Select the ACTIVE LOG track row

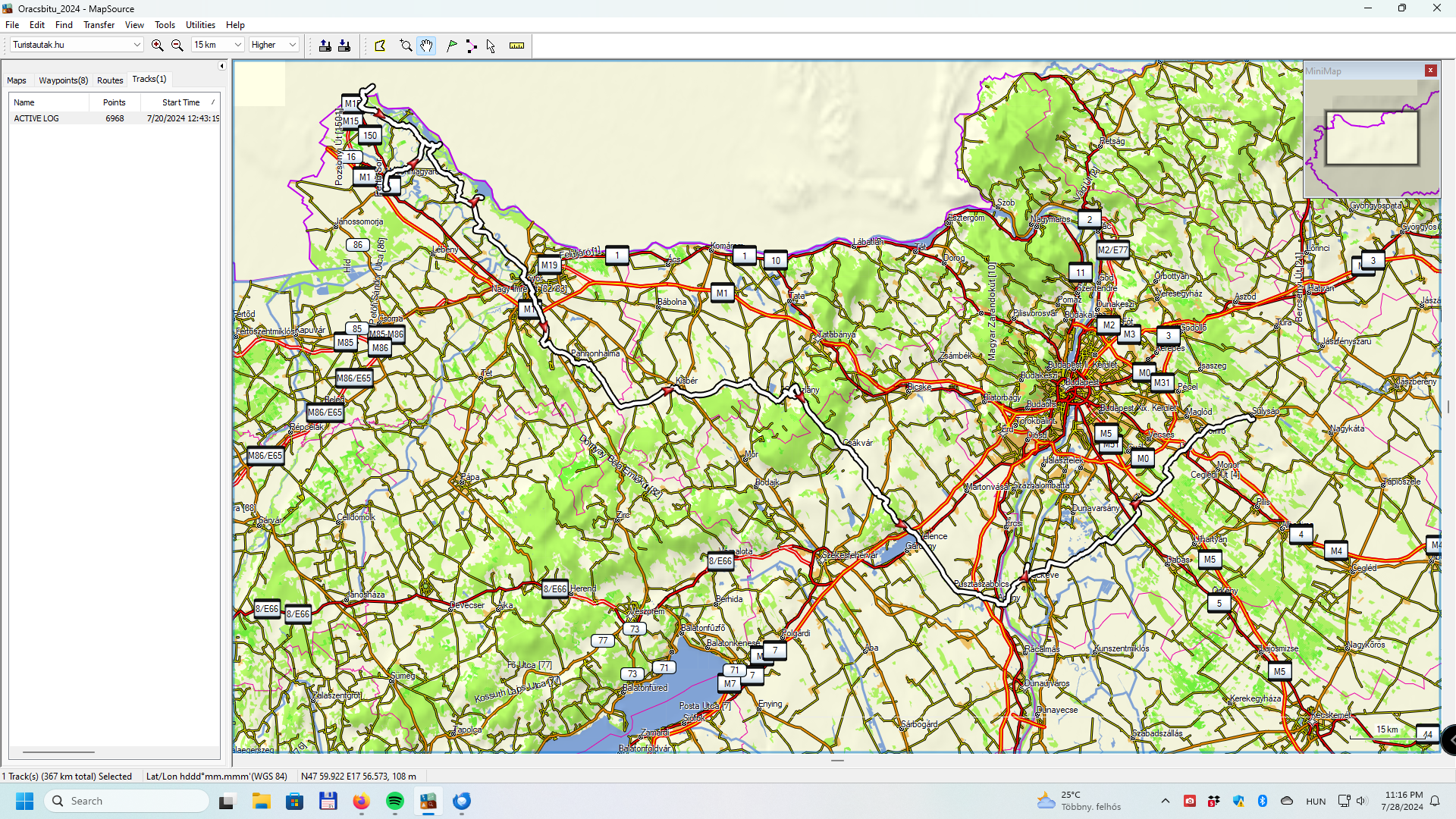[36, 118]
